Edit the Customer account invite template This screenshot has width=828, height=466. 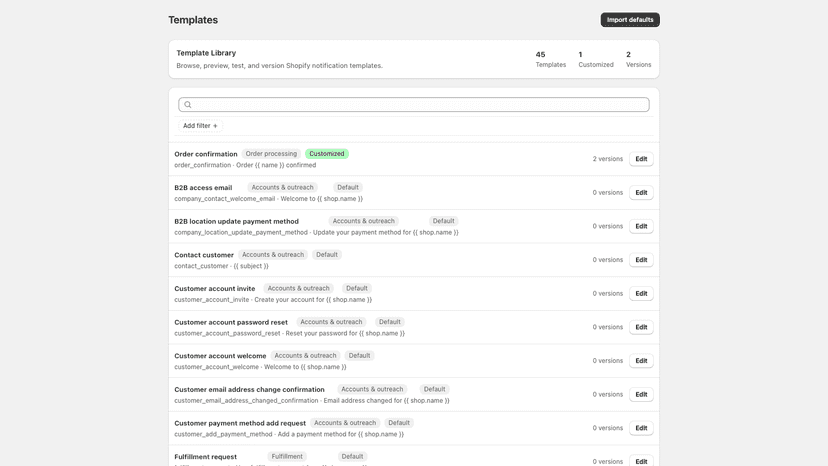tap(641, 294)
